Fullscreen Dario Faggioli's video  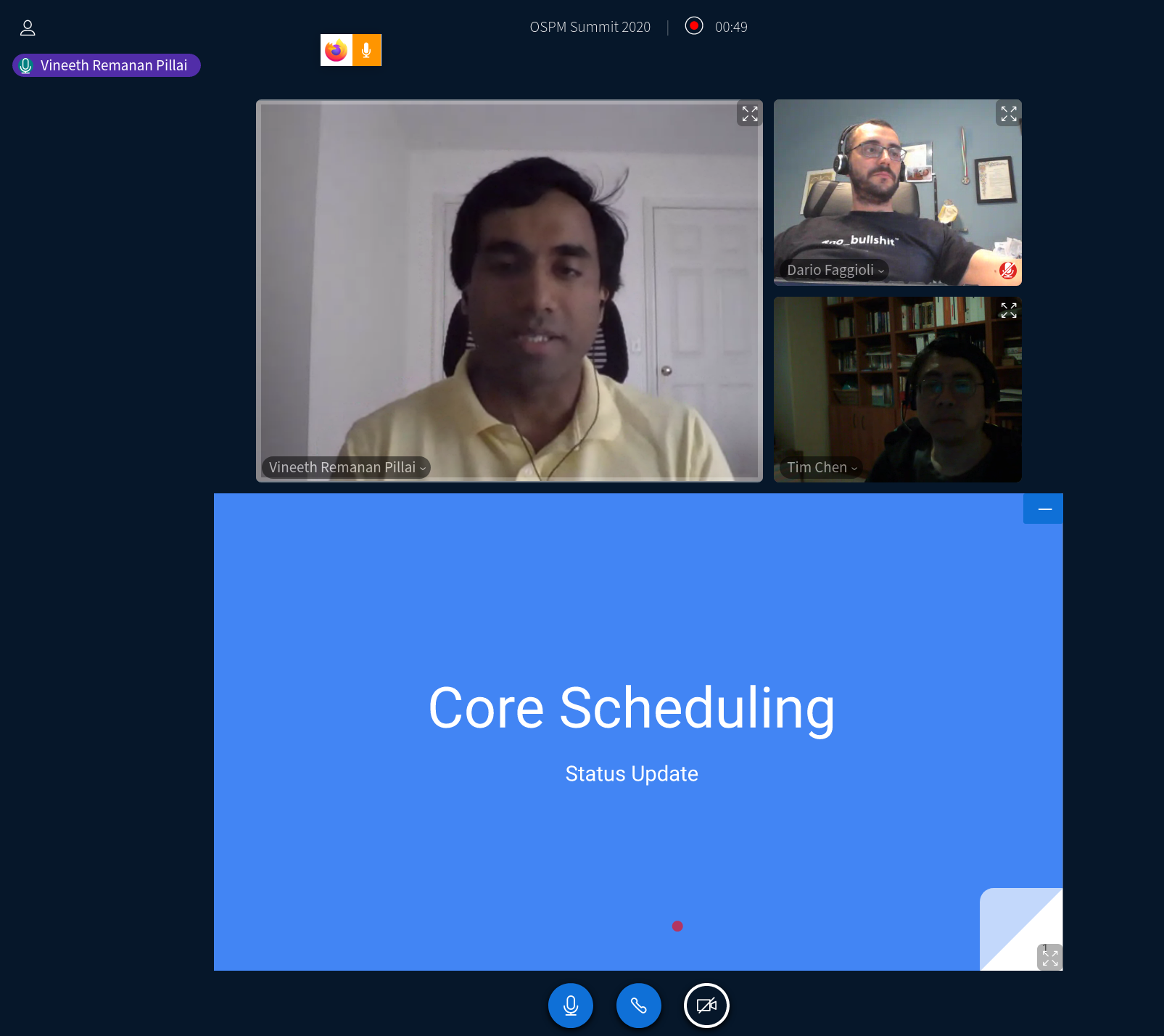coord(1008,114)
